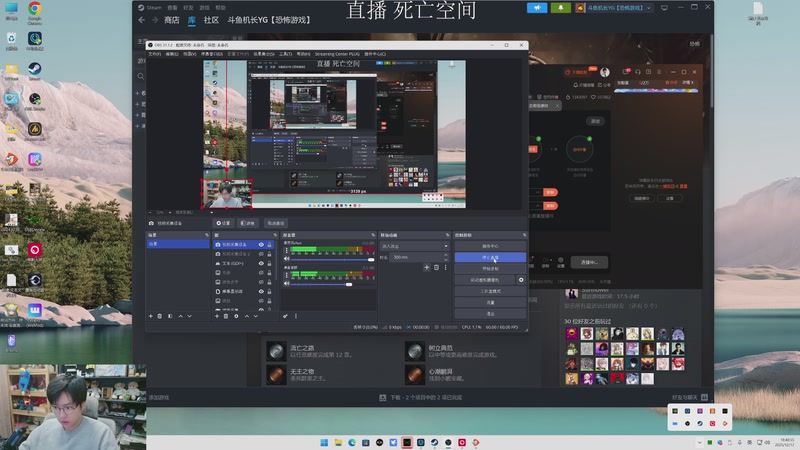This screenshot has width=800, height=450.
Task: Open Google Chrome desktop shortcut
Action: click(35, 13)
